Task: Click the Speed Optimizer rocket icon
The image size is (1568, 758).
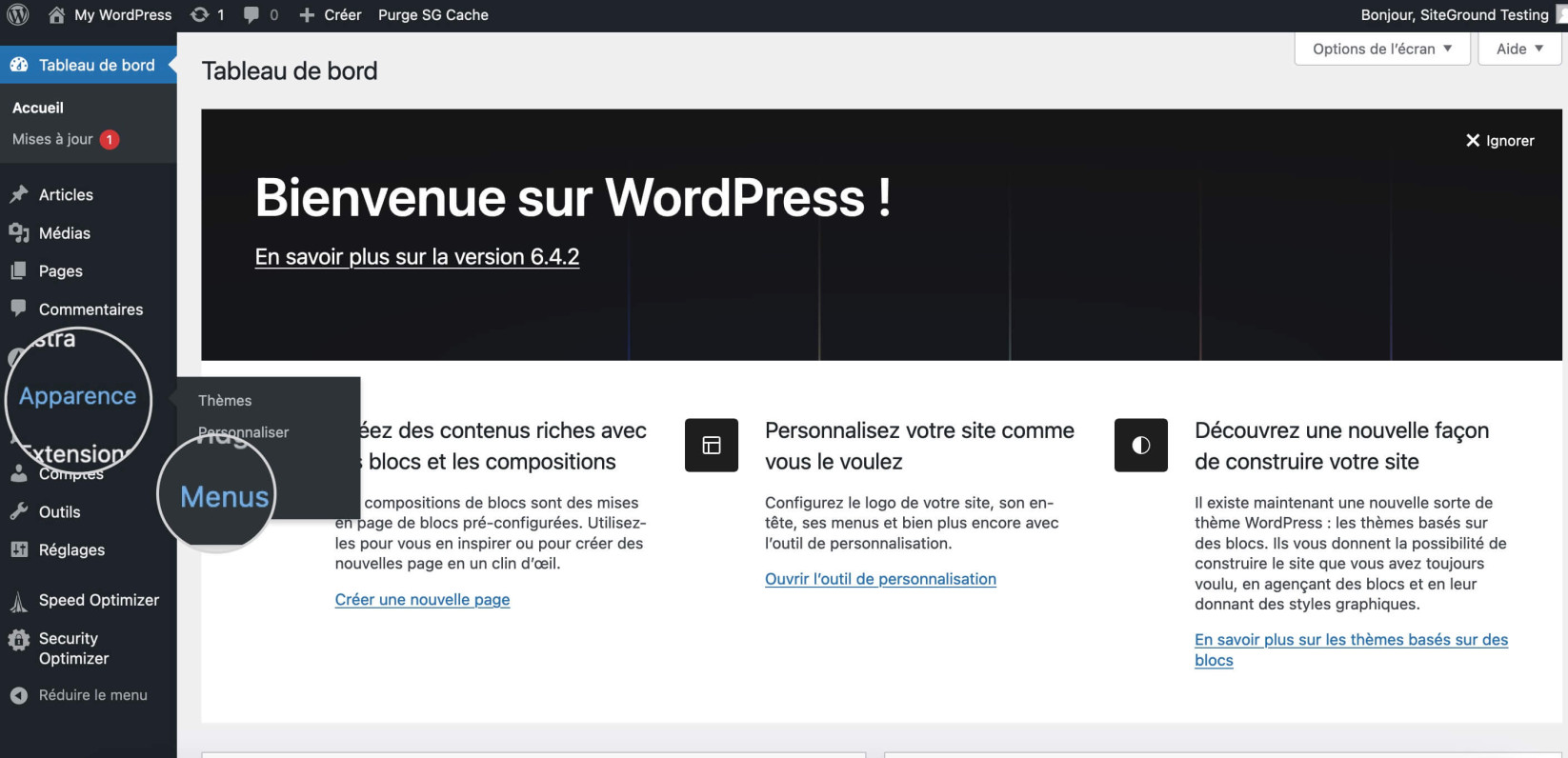Action: click(19, 601)
